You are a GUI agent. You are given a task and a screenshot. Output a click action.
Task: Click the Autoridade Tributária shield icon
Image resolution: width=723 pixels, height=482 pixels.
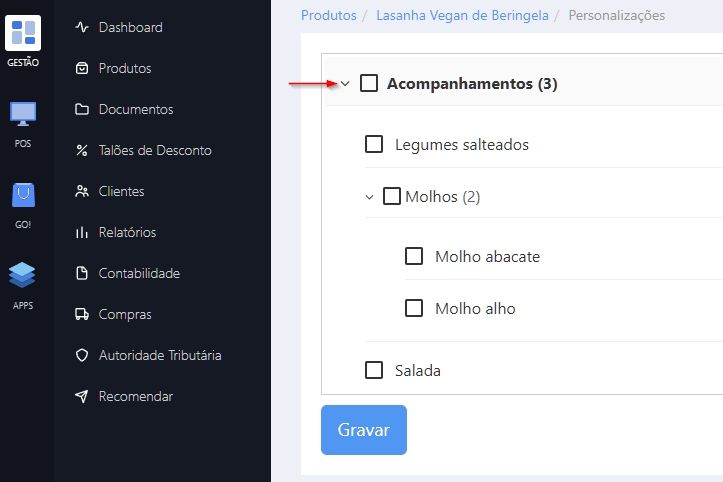[82, 356]
